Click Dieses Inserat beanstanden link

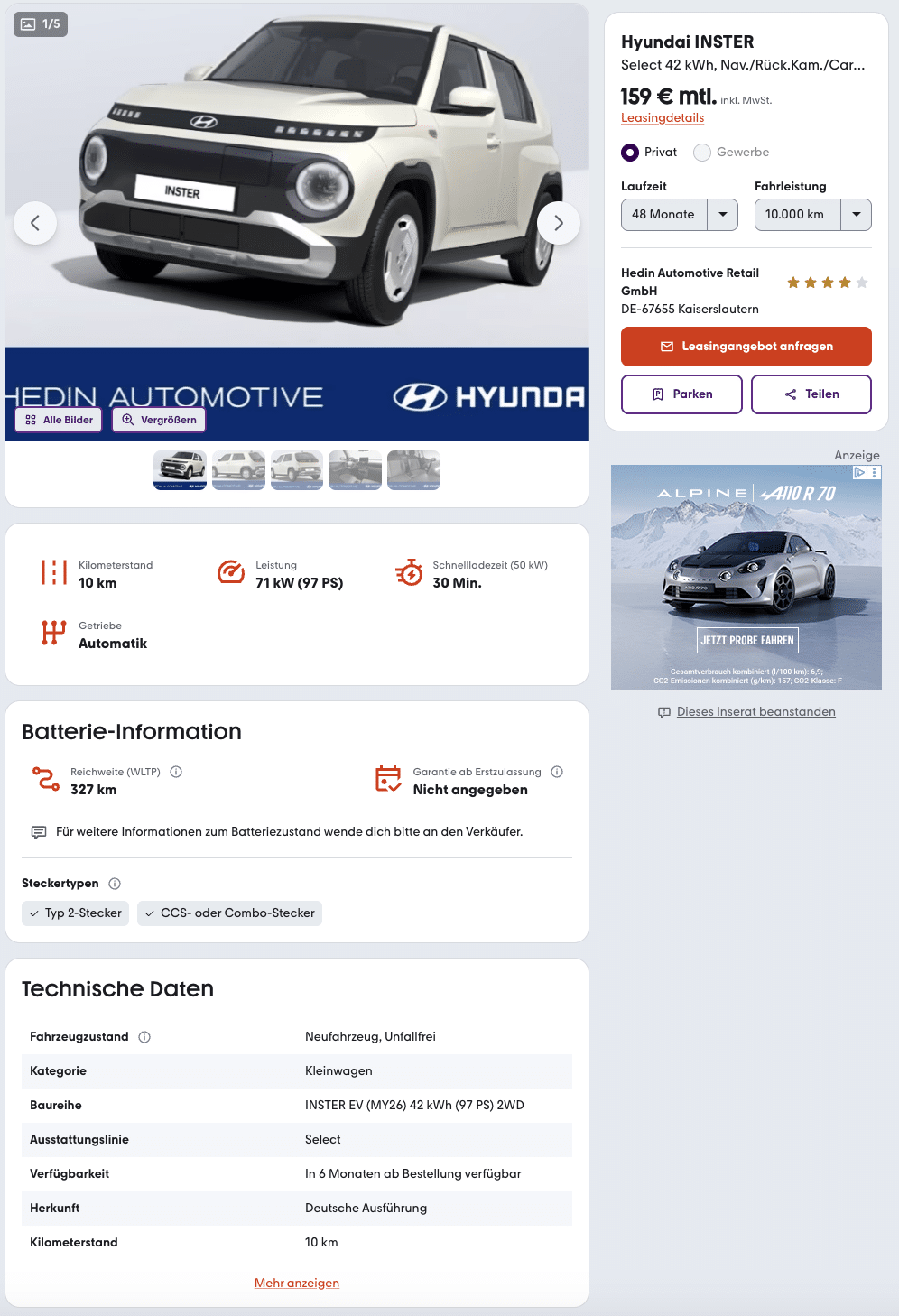pyautogui.click(x=756, y=712)
